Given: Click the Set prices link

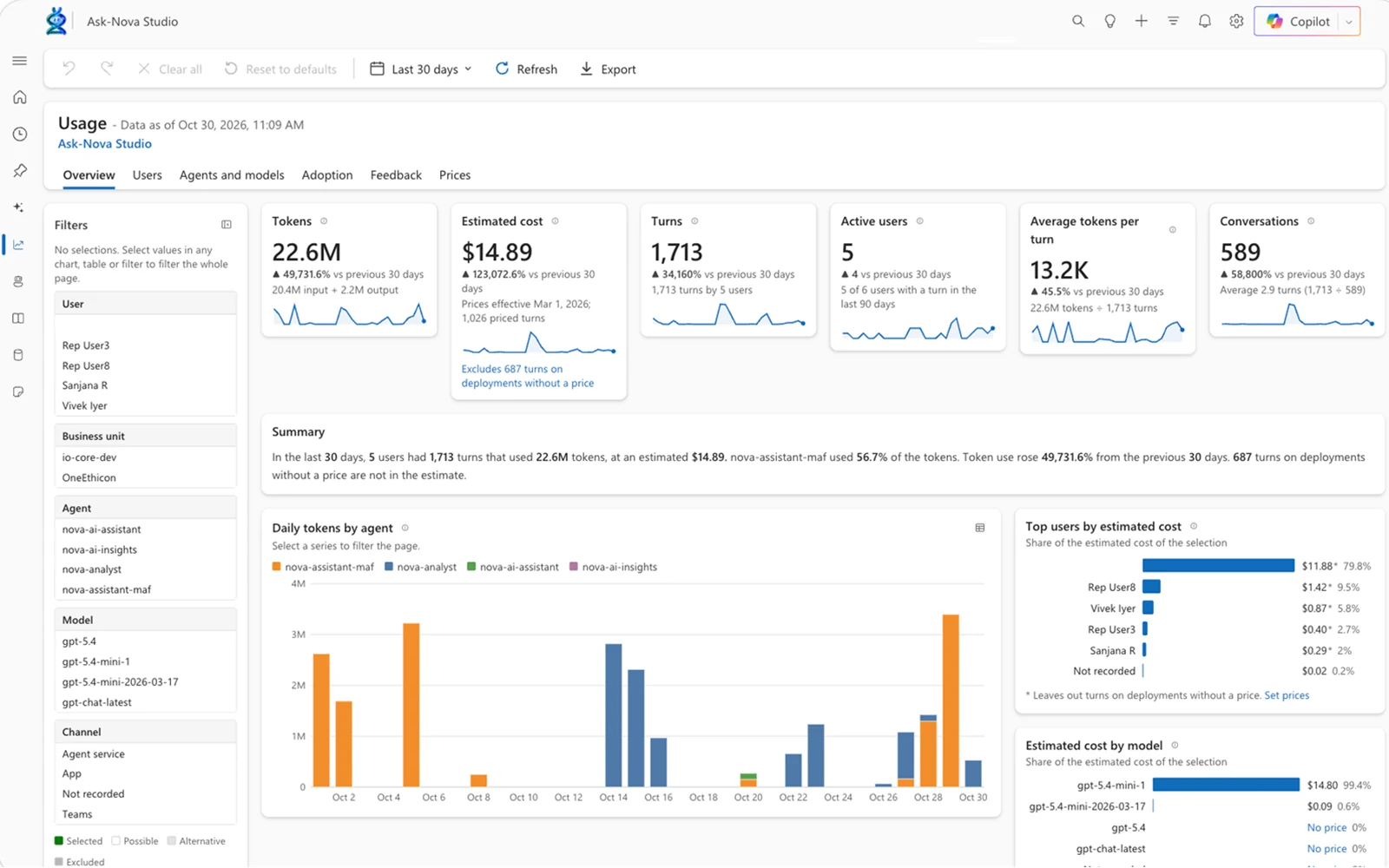Looking at the screenshot, I should click(x=1287, y=695).
